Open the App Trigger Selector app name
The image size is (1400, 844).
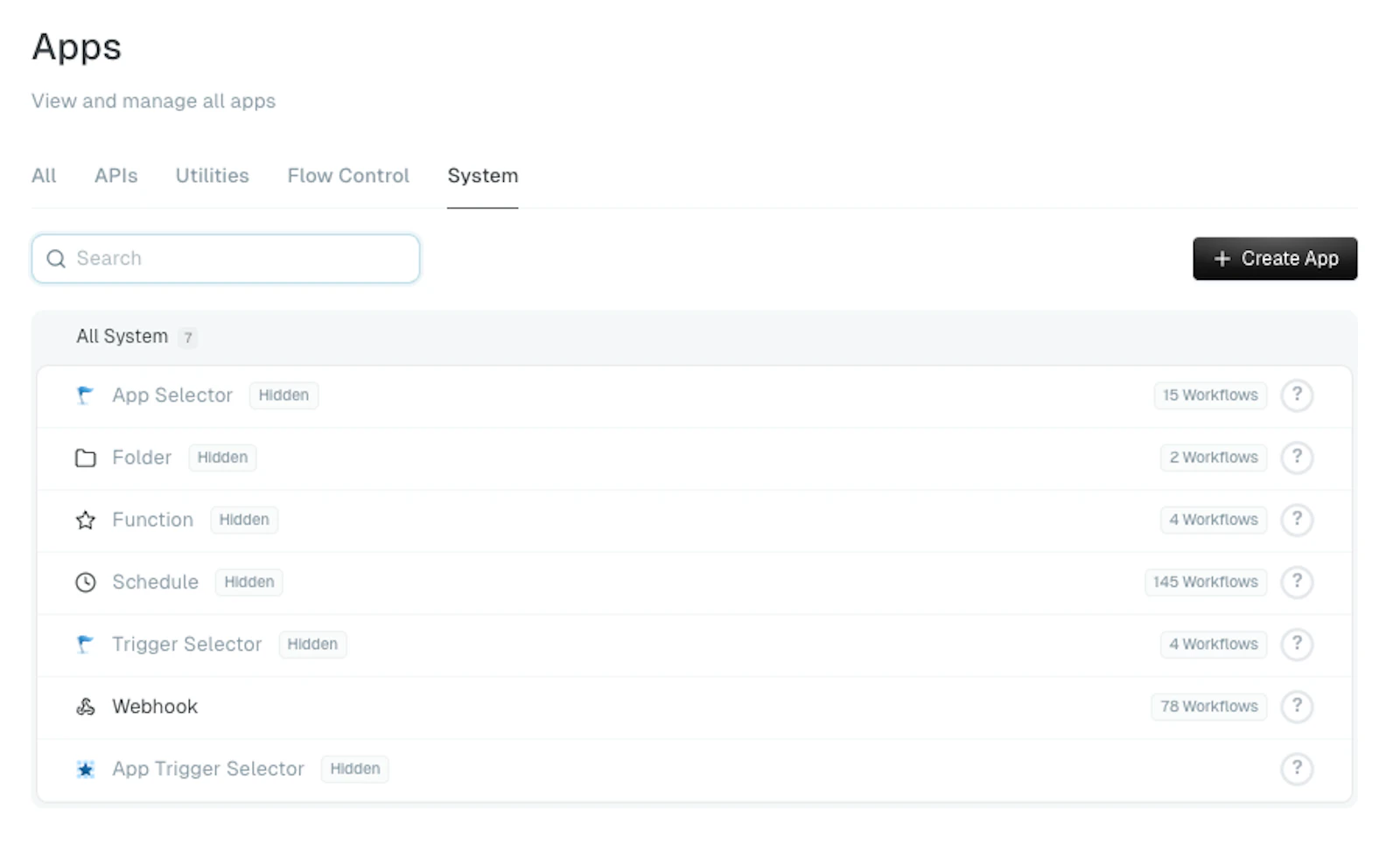208,769
